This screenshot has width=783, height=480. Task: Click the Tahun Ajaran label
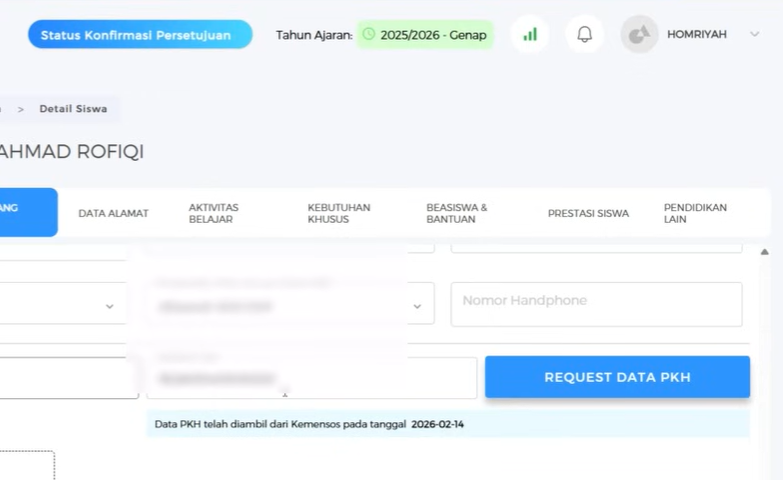click(314, 35)
